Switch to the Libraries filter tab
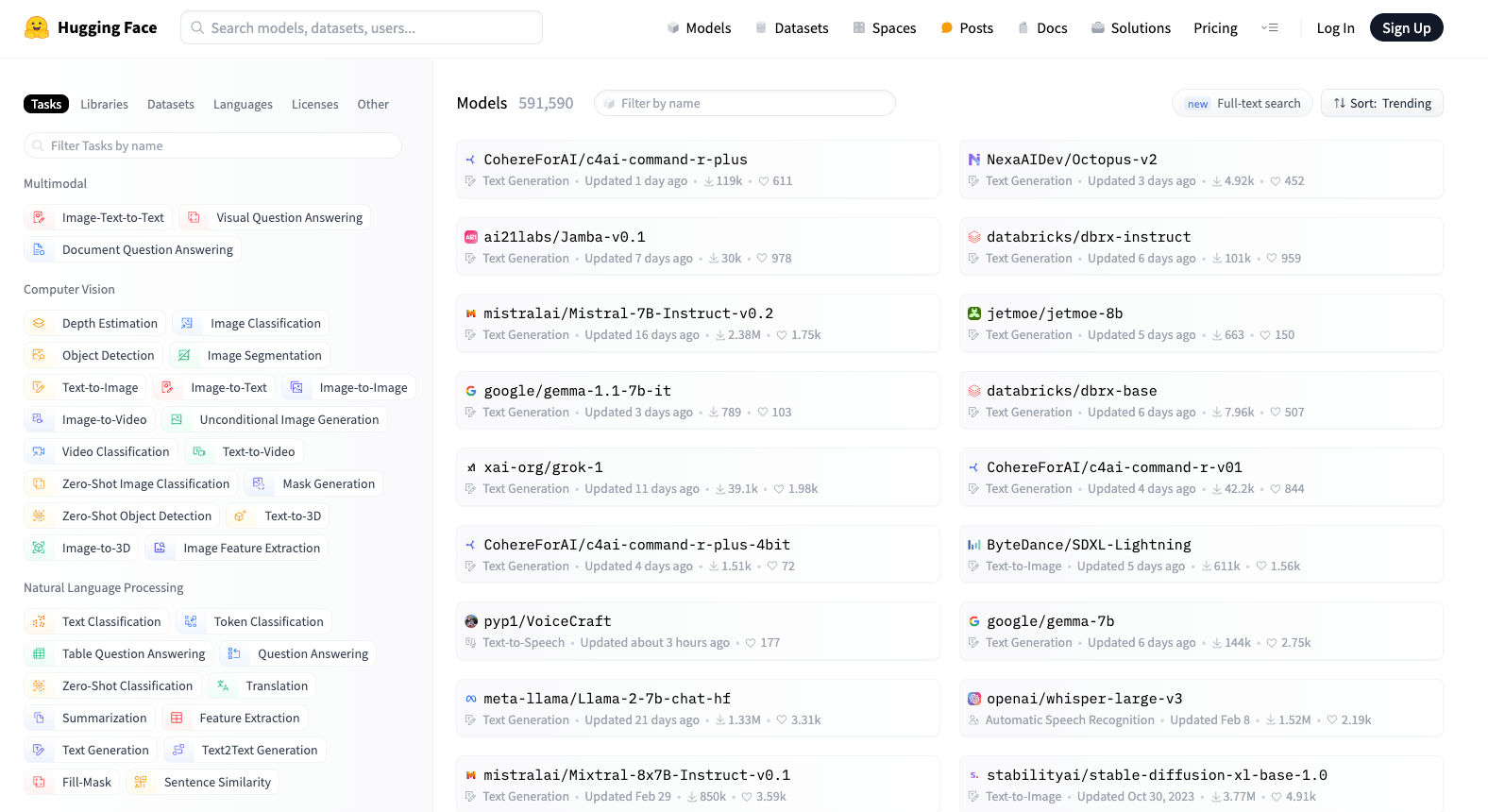Image resolution: width=1488 pixels, height=812 pixels. (x=104, y=105)
